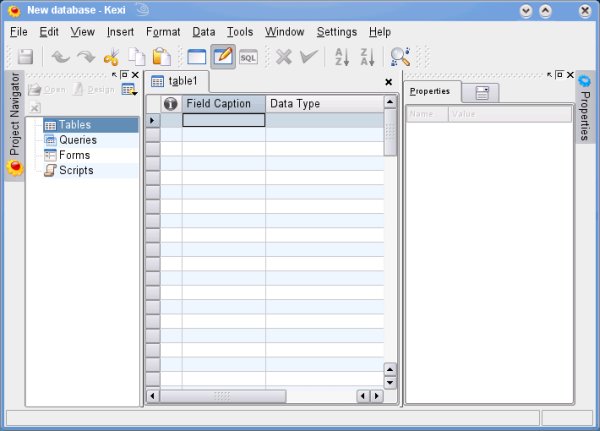The height and width of the screenshot is (431, 600).
Task: Select Forms in Project Navigator
Action: (x=91, y=155)
